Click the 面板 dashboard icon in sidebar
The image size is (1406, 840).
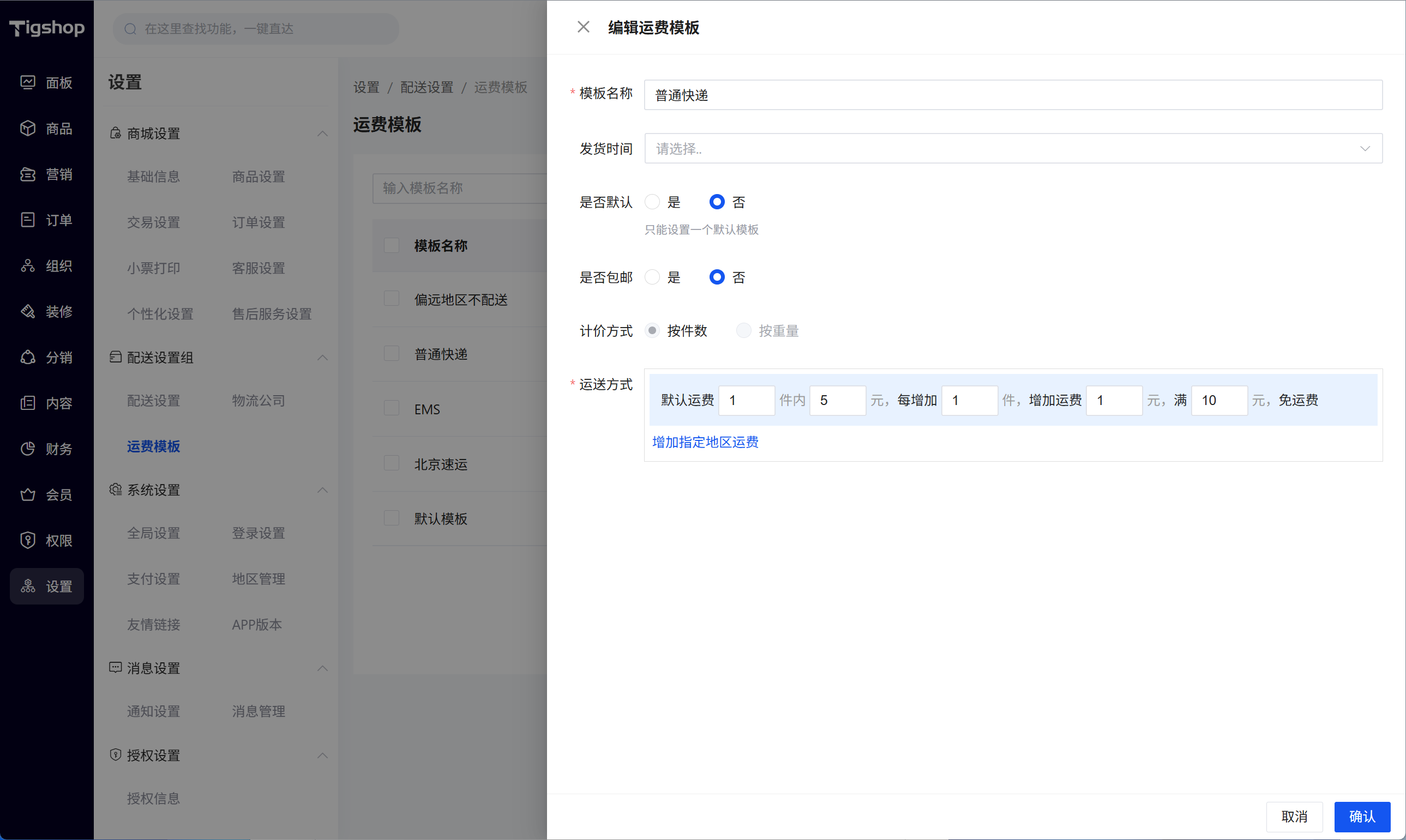(28, 83)
